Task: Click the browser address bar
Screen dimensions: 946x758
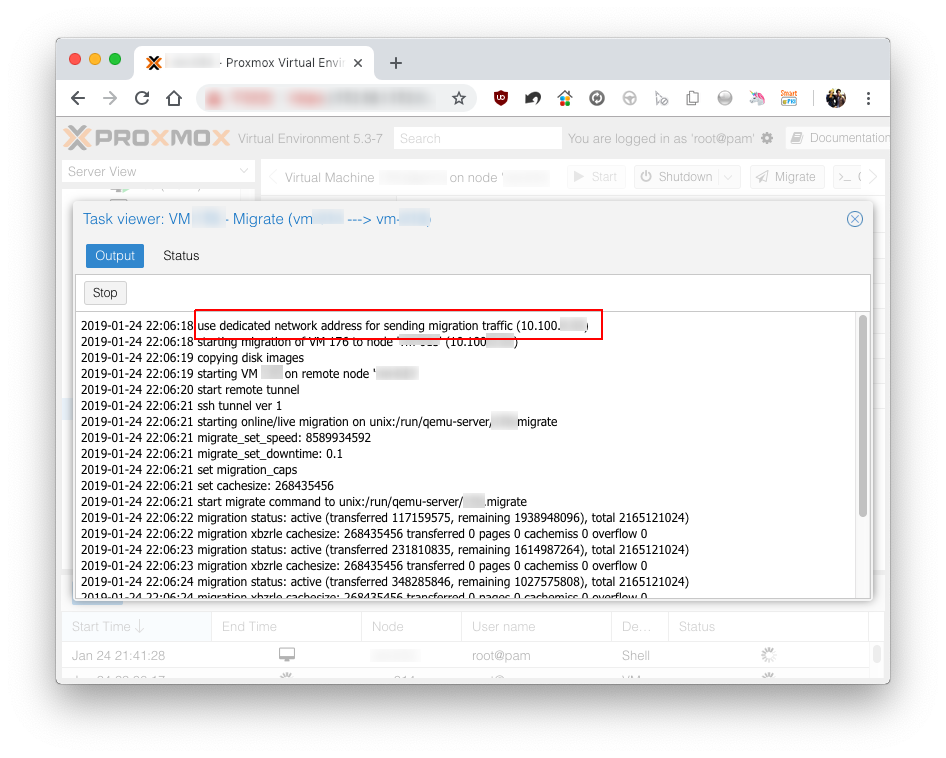Action: pos(337,98)
